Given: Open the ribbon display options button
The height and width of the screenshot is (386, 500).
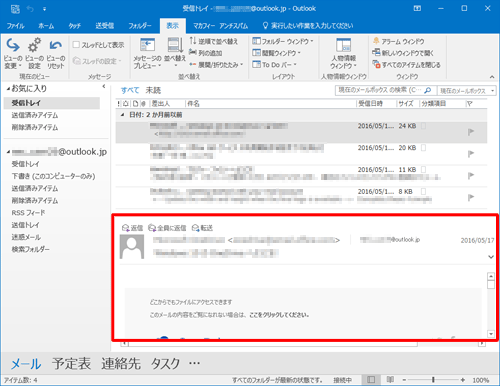Looking at the screenshot, I should [x=417, y=8].
